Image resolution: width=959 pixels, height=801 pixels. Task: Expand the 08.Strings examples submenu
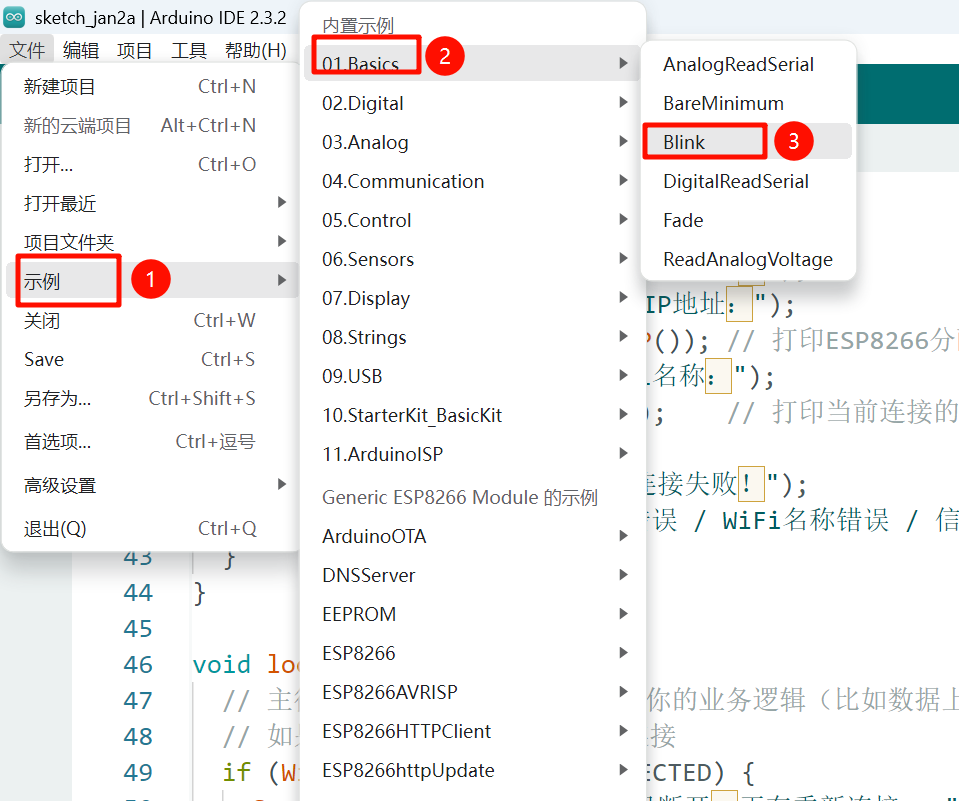(472, 337)
